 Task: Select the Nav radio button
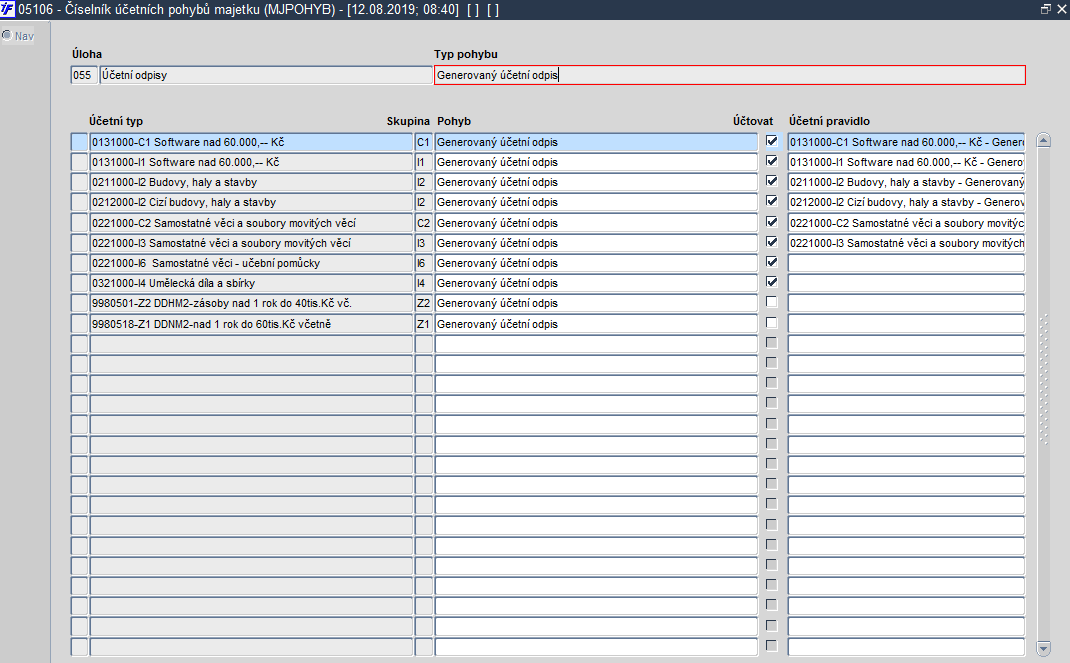[x=7, y=35]
